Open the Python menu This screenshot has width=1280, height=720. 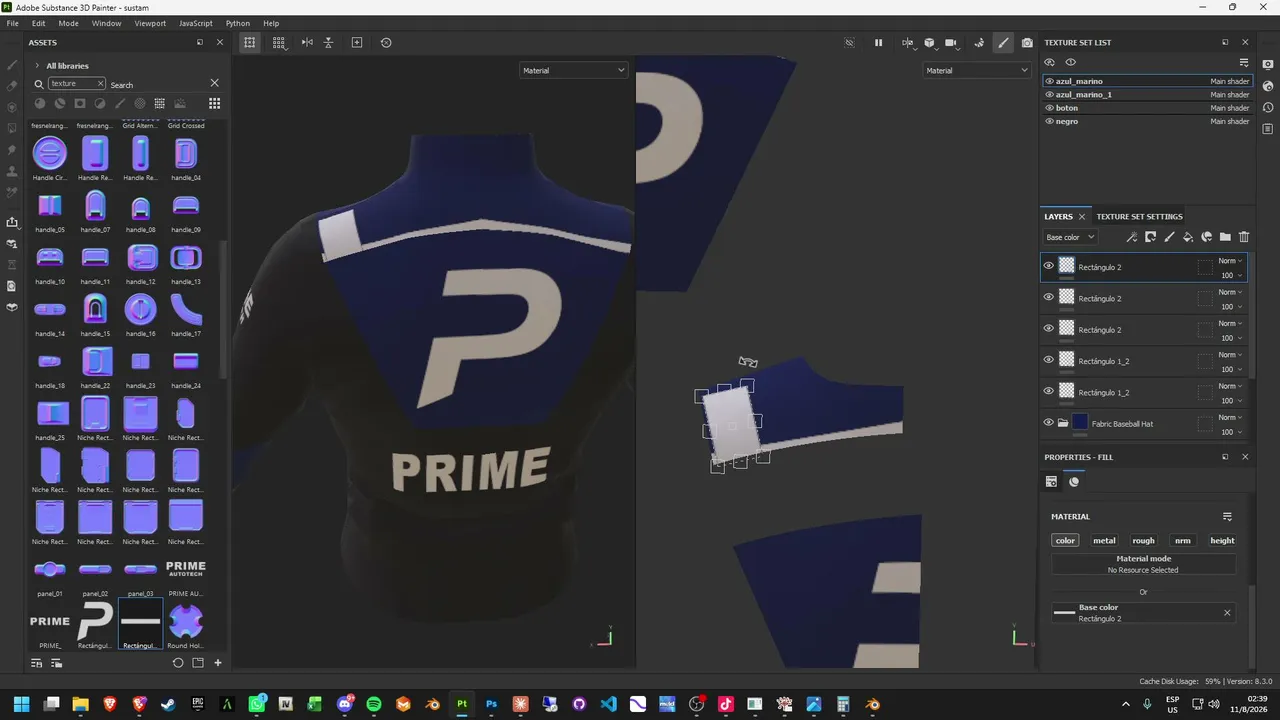(238, 23)
